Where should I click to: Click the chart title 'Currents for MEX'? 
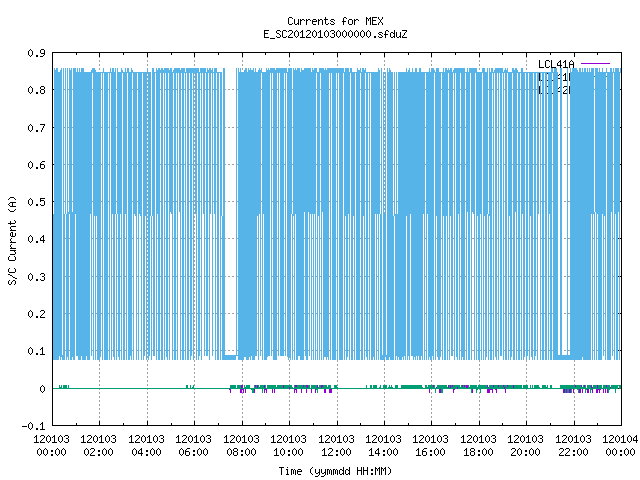[335, 21]
